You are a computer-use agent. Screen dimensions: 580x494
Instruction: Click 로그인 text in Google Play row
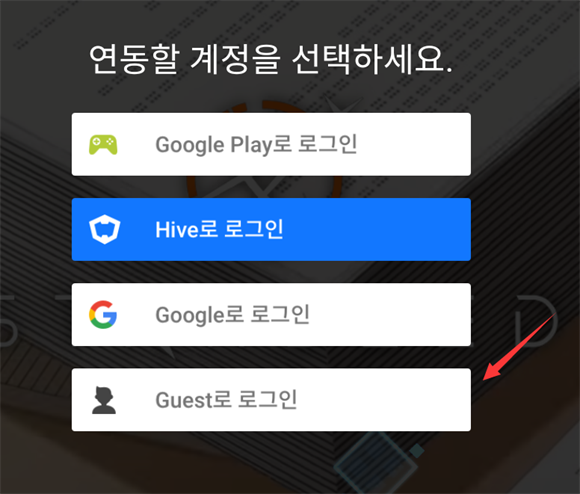pyautogui.click(x=327, y=144)
